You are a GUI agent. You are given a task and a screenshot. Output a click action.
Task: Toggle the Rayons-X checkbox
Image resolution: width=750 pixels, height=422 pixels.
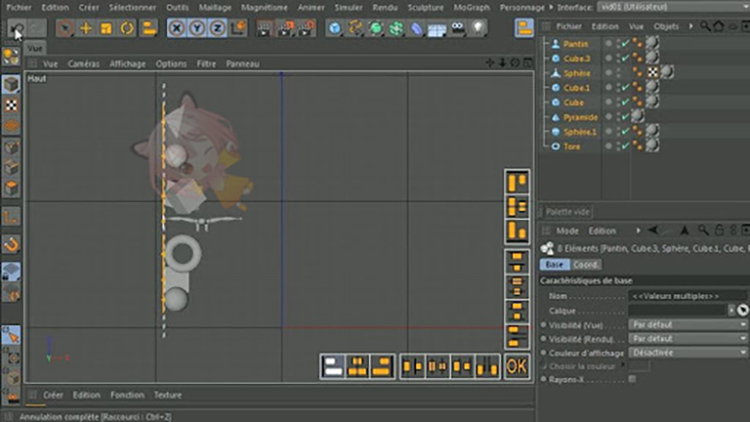pos(632,379)
